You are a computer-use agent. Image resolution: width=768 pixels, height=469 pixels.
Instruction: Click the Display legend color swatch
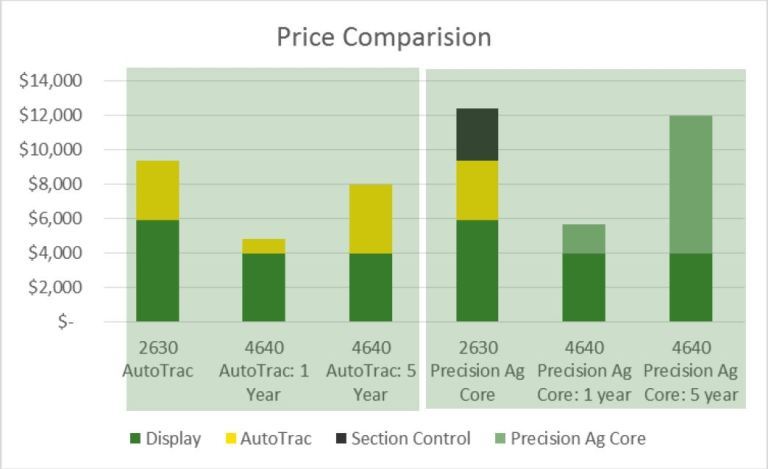(x=135, y=438)
